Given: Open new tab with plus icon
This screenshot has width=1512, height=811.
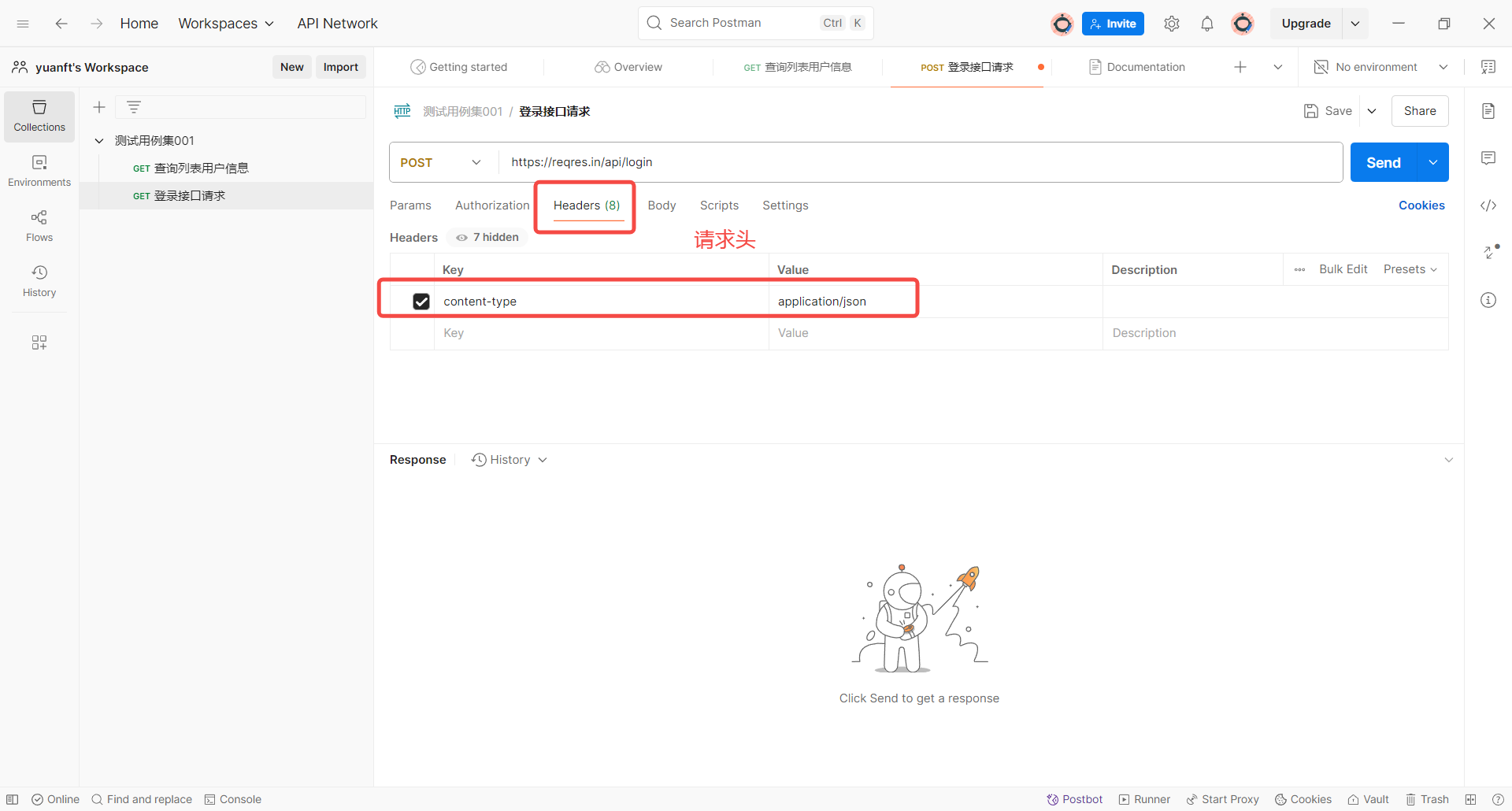Looking at the screenshot, I should click(1240, 67).
